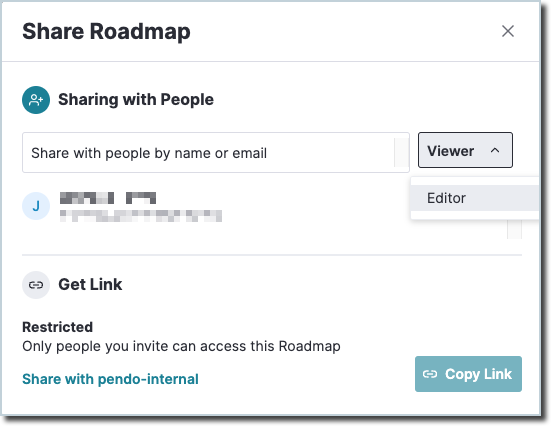
Task: Click the Share Roadmap dialog title
Action: [x=106, y=32]
